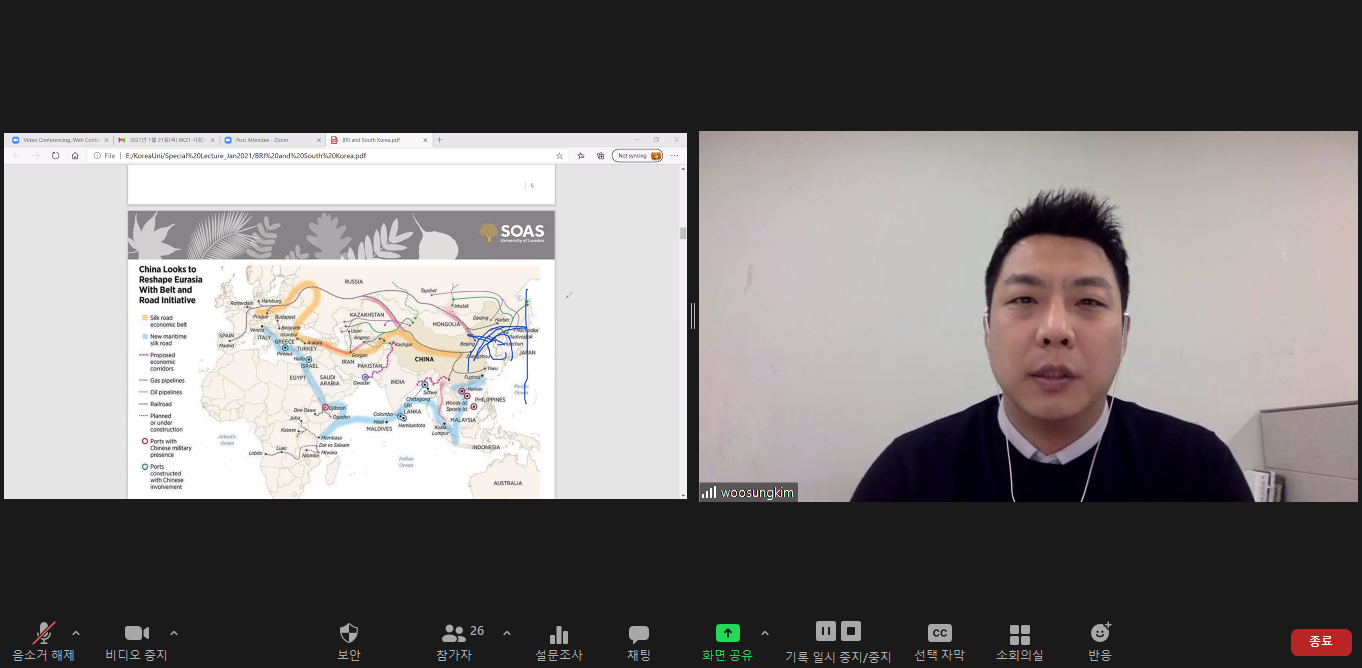Switch to the Post Attendee - Zoom tab
This screenshot has height=668, width=1362.
pyautogui.click(x=270, y=140)
